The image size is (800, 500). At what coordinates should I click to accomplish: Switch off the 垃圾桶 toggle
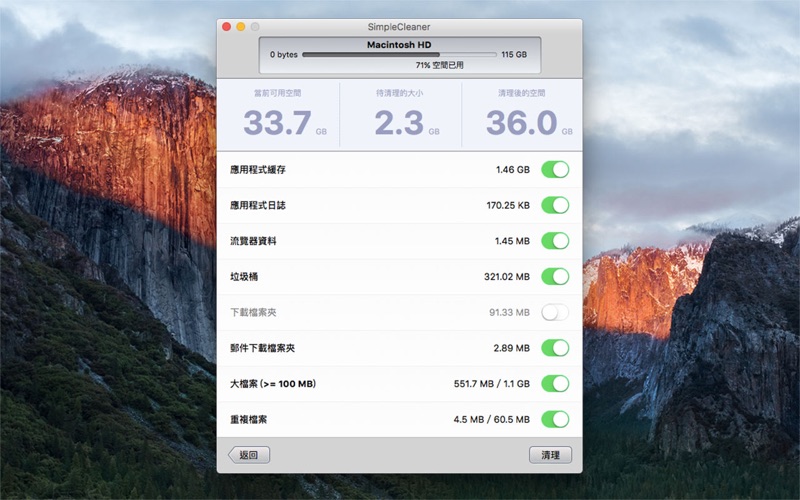(x=555, y=277)
